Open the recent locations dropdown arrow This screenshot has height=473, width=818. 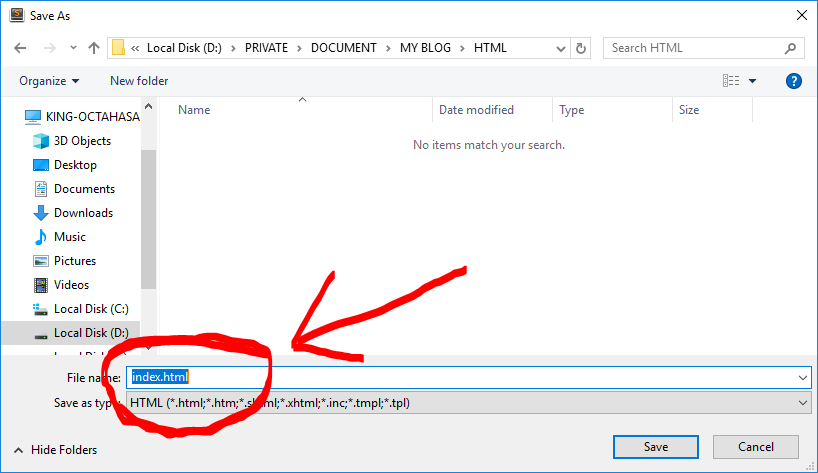[73, 48]
